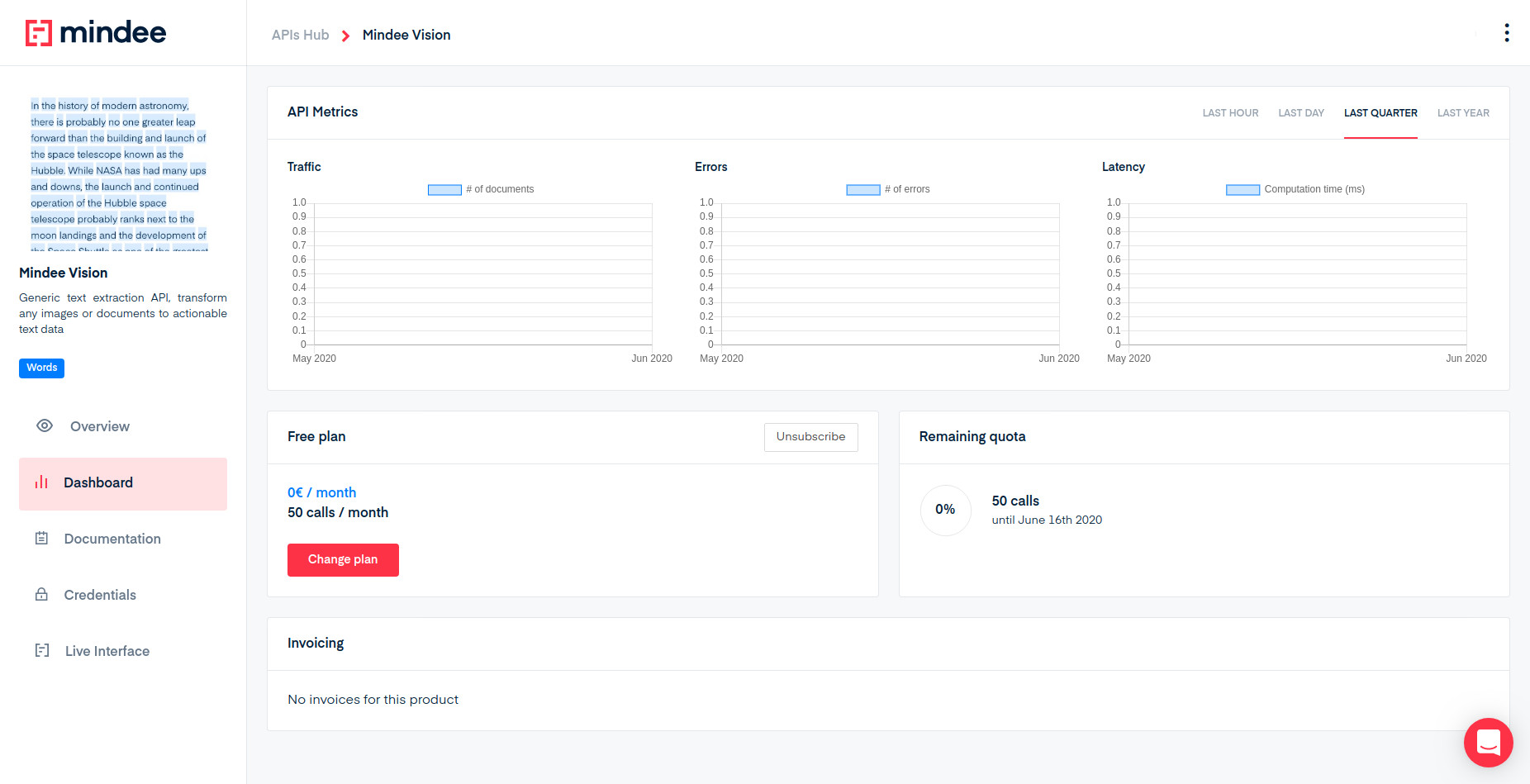
Task: Toggle the Computation time legend
Action: [x=1295, y=189]
